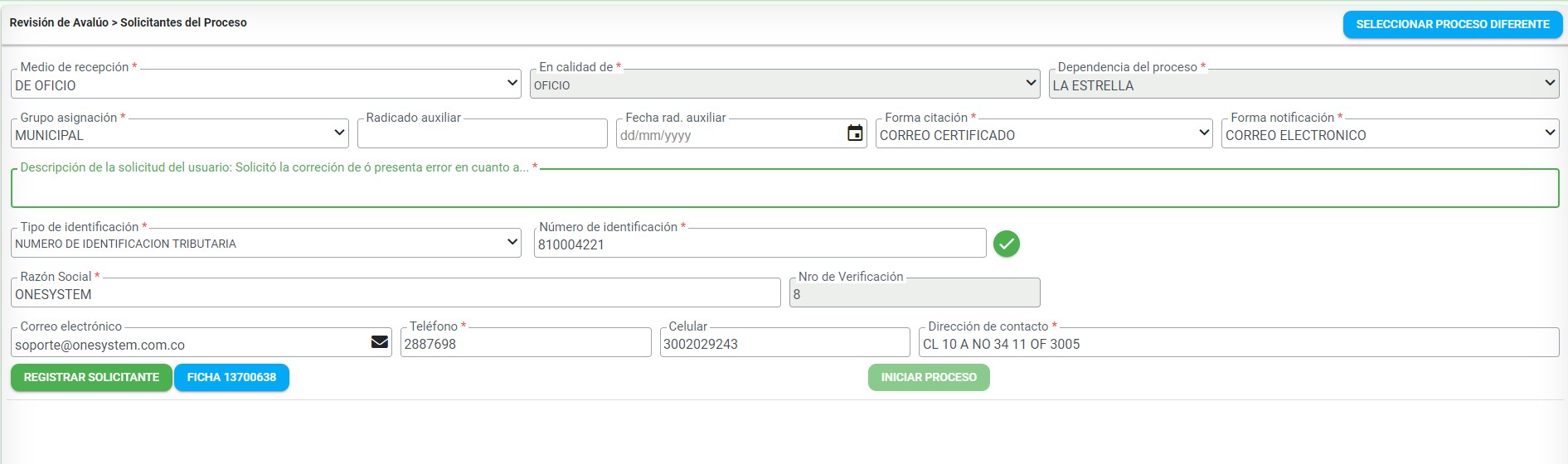Image resolution: width=1568 pixels, height=464 pixels.
Task: Click the envelope icon in Correo electrónico
Action: point(380,342)
